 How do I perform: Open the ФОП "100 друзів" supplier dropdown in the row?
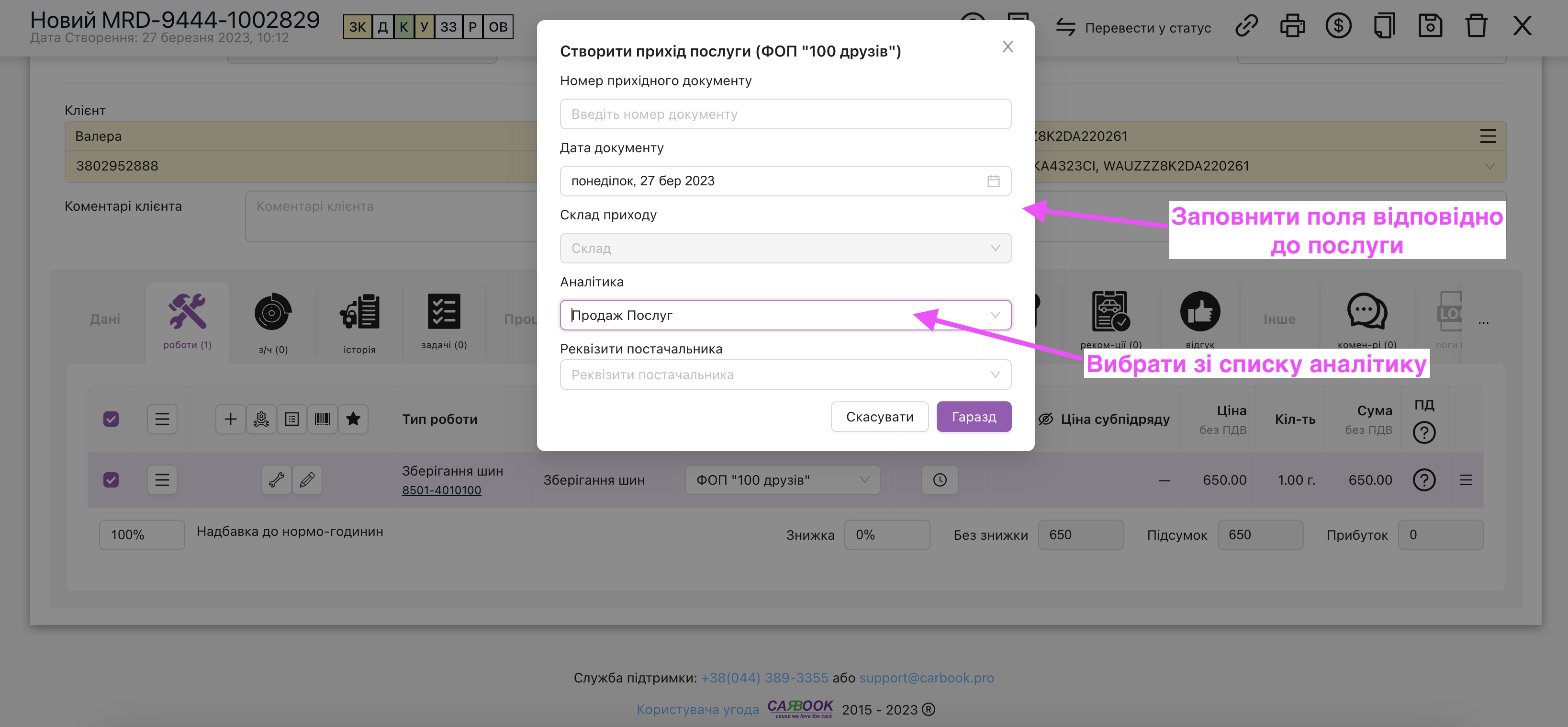tap(783, 480)
